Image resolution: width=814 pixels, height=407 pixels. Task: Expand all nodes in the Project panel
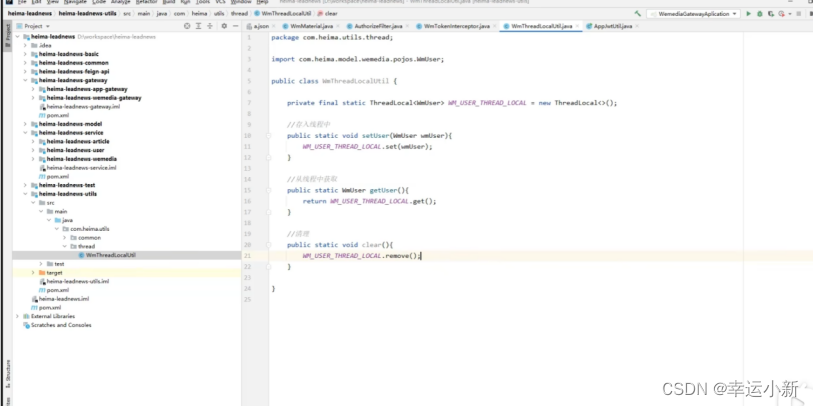(198, 26)
